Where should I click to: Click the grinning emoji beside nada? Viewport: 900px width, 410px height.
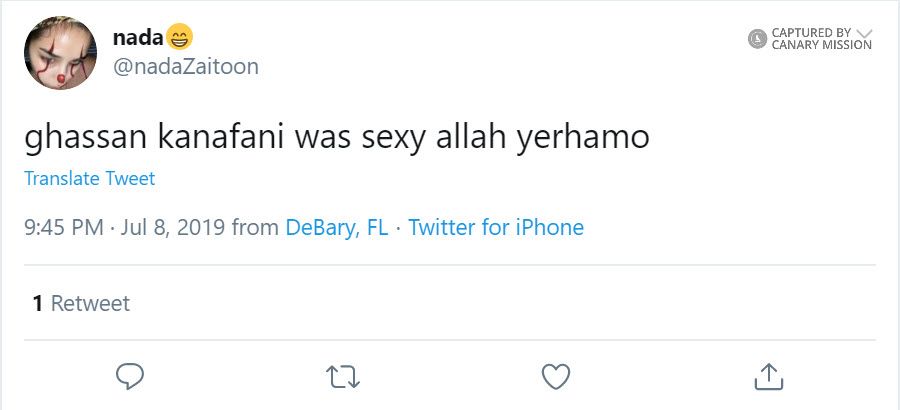point(179,38)
